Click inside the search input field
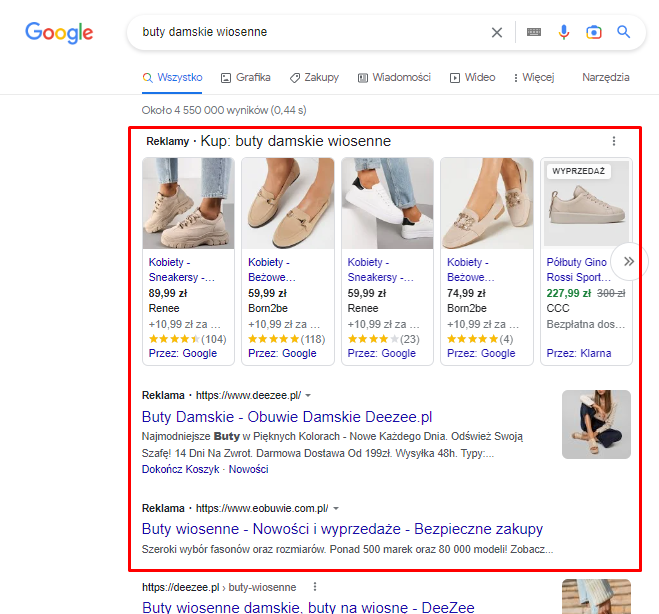The height and width of the screenshot is (614, 659). pos(311,32)
